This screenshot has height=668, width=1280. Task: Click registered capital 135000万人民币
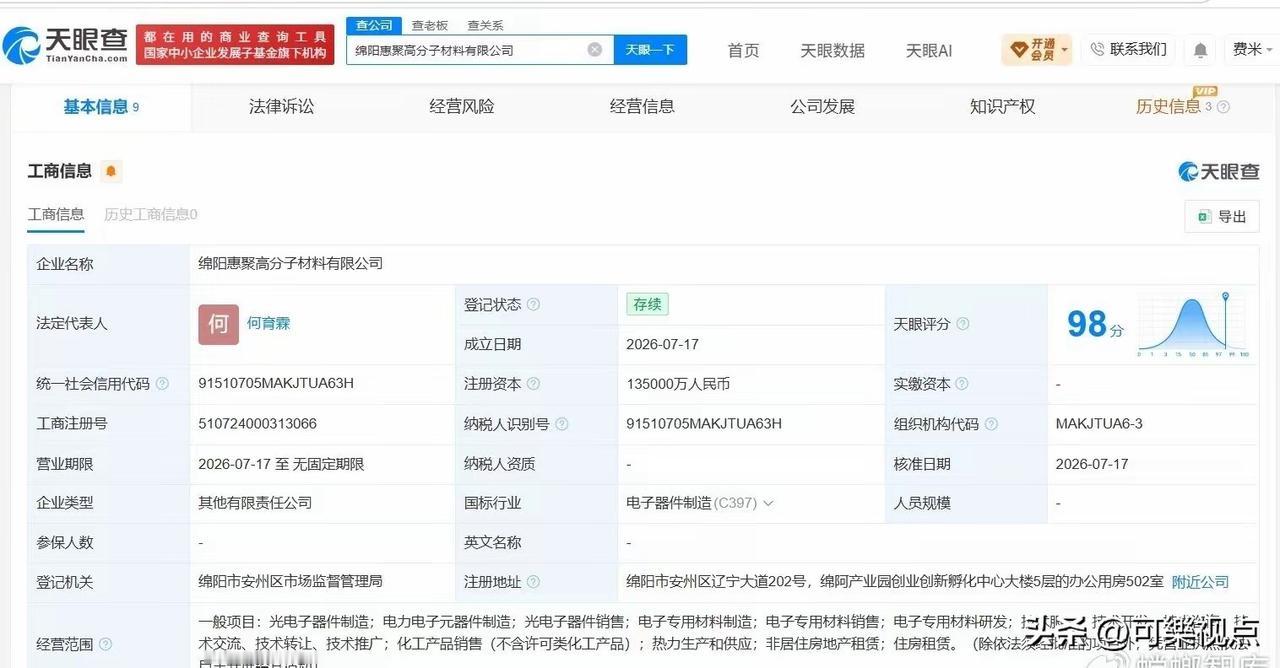click(678, 384)
